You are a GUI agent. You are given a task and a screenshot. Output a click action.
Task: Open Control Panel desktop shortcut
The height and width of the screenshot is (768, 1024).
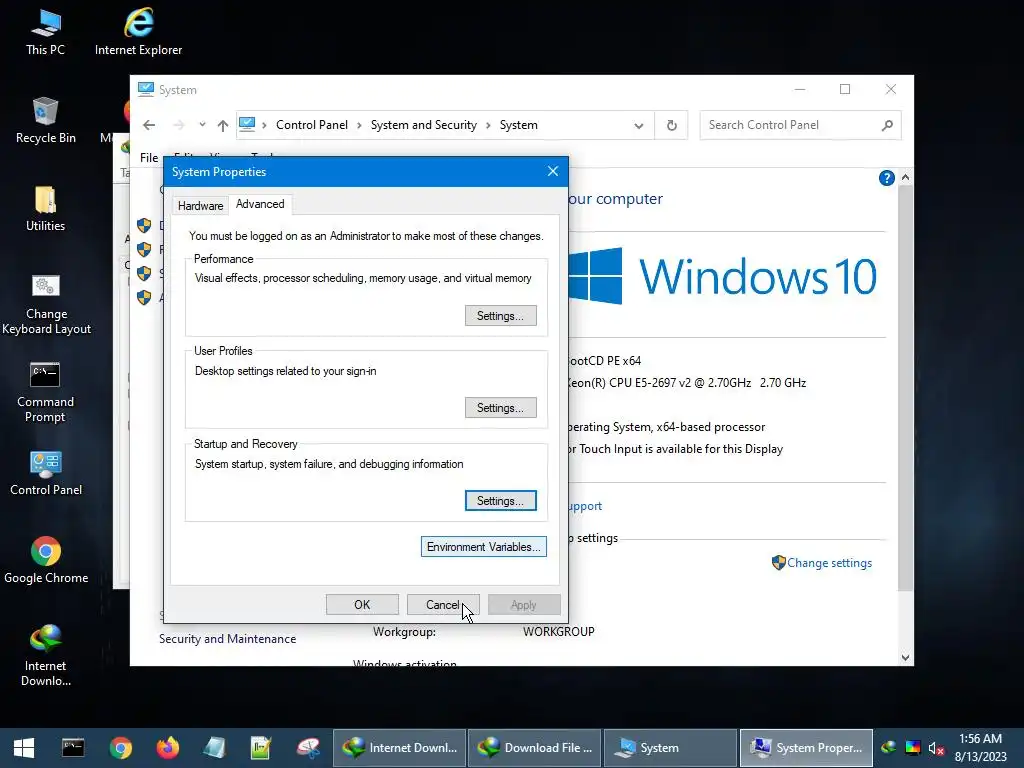point(46,473)
